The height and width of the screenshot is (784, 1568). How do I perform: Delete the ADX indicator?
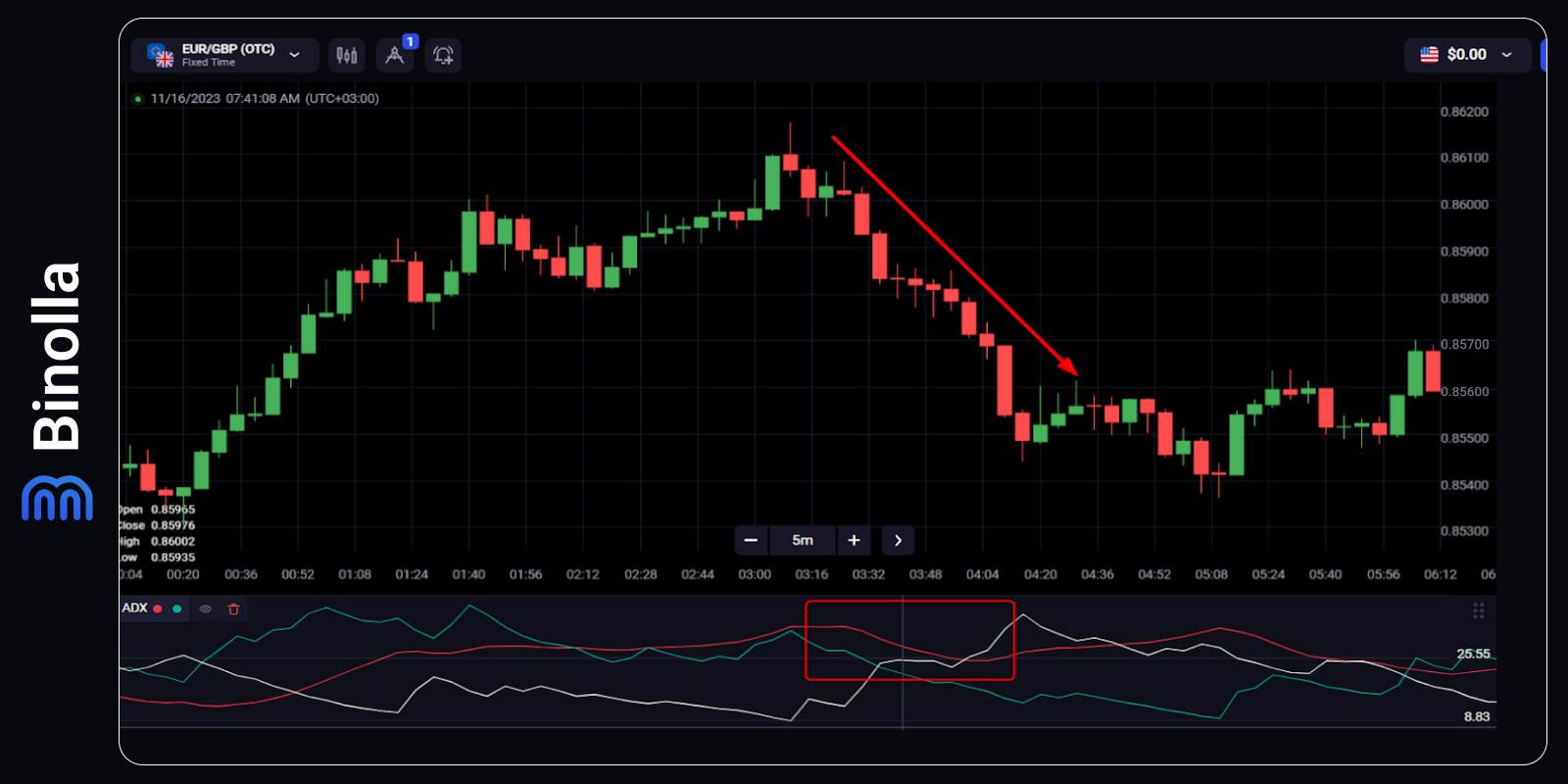233,609
